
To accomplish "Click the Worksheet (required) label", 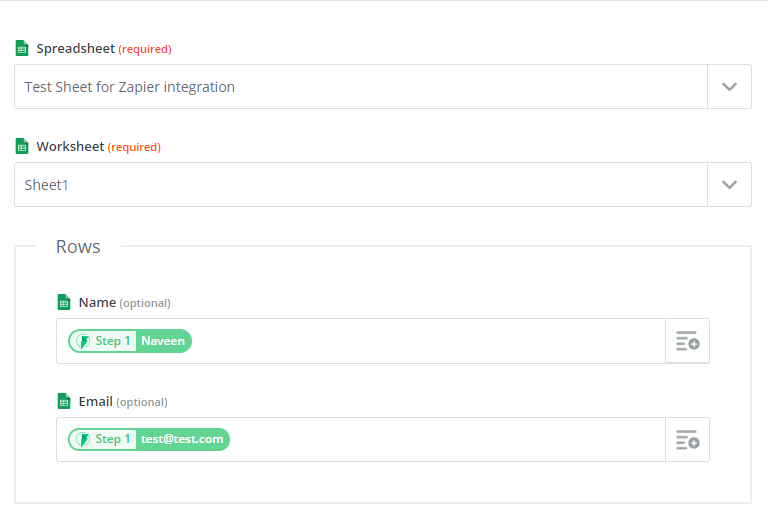I will [x=98, y=146].
